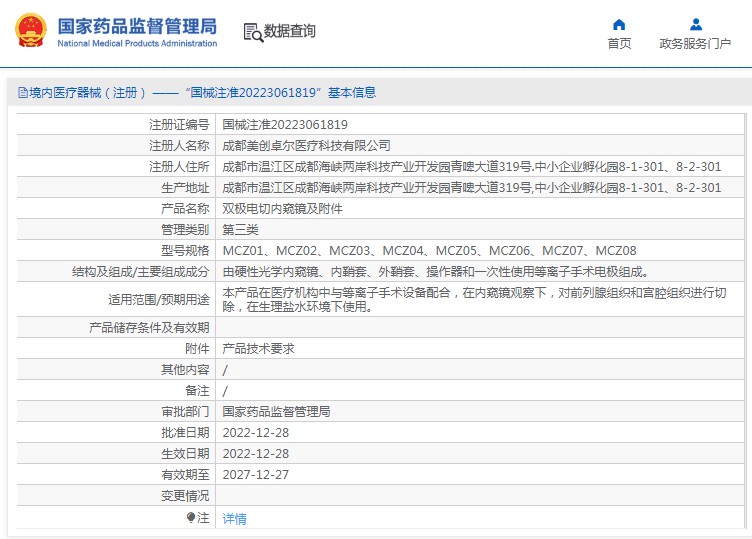Select registration number 国械注准20223061819 cell
Screen dimensions: 752x539
[285, 125]
